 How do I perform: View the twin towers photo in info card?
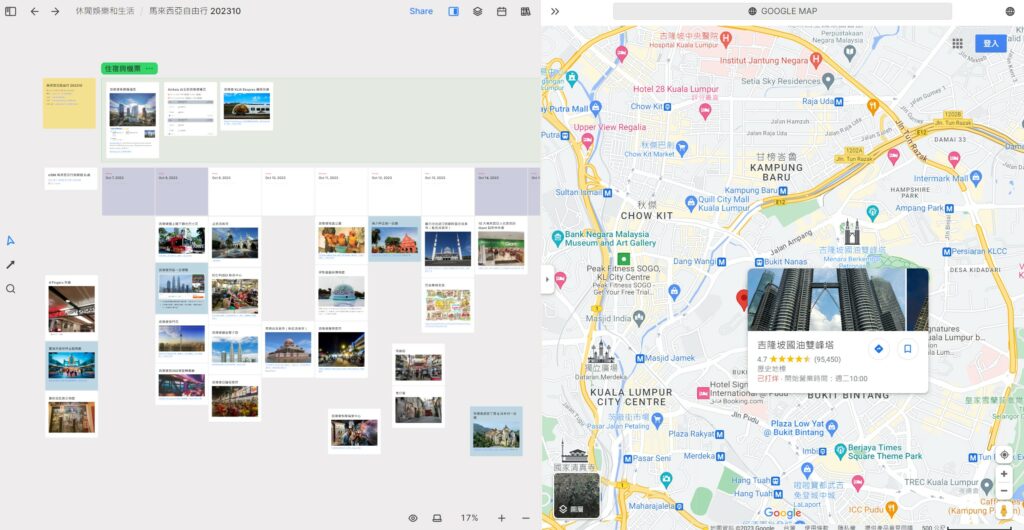(838, 300)
